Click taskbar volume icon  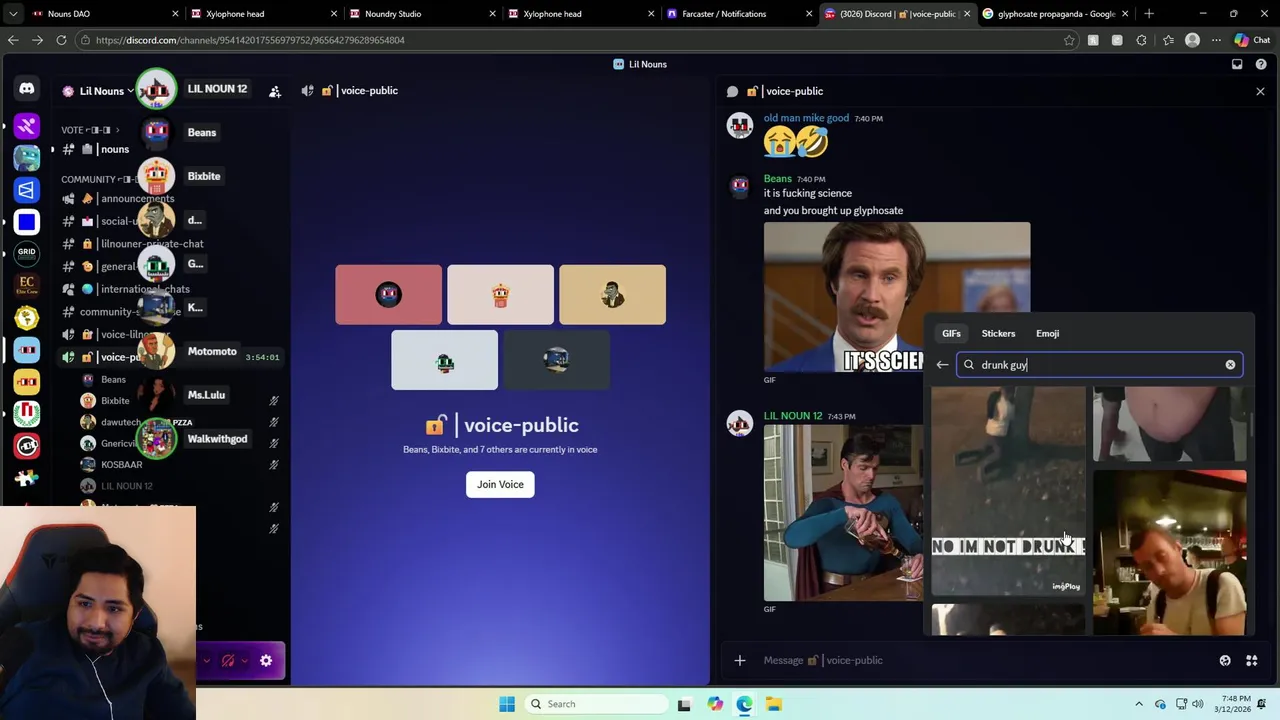[1198, 704]
